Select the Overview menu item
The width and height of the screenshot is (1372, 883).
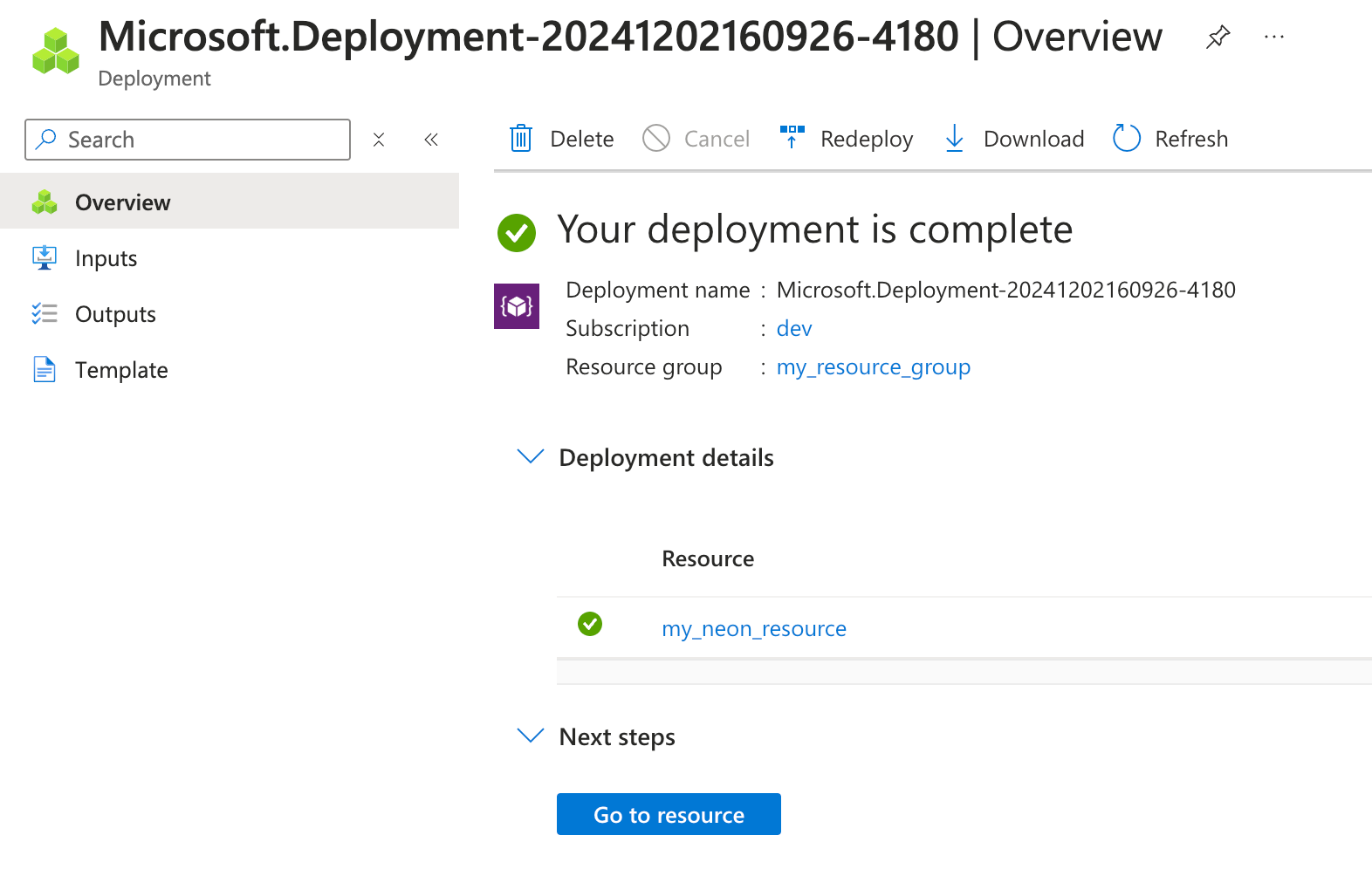tap(122, 202)
